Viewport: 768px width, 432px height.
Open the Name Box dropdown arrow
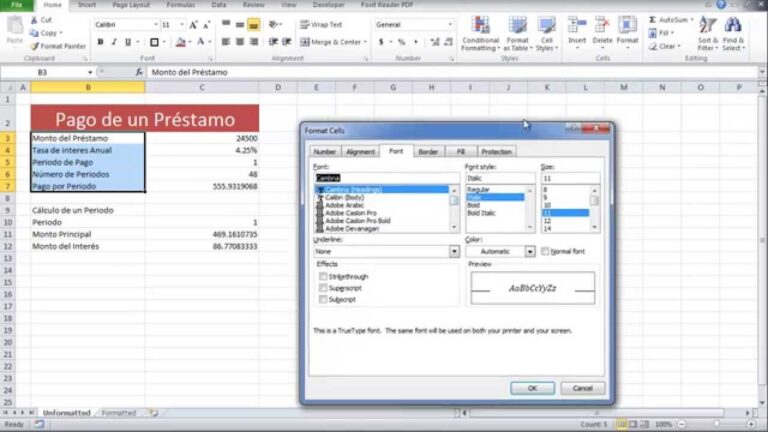(x=90, y=72)
